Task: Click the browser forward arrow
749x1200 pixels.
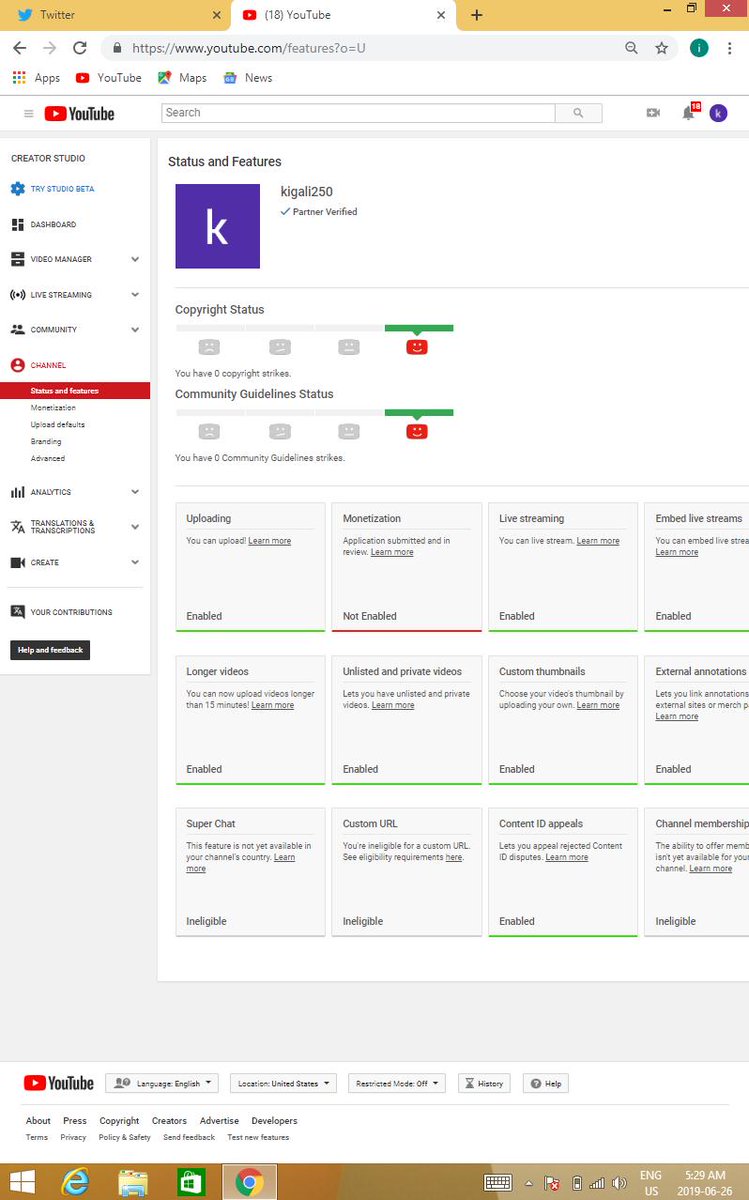Action: (x=50, y=47)
